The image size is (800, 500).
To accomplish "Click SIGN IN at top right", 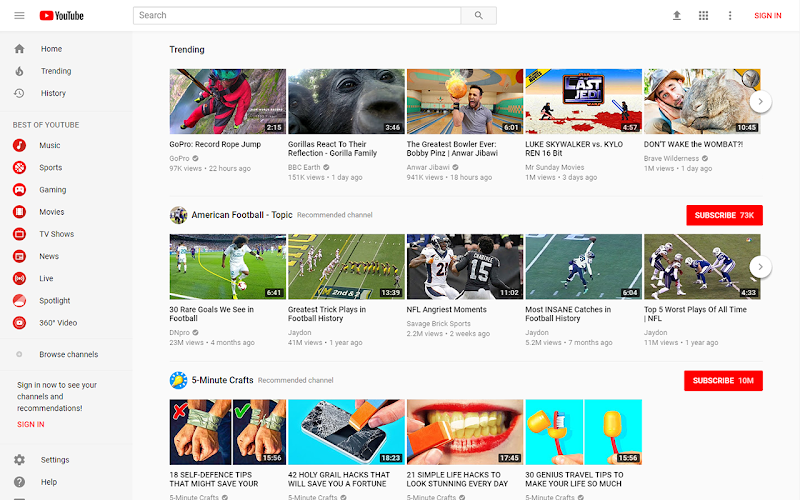I will 768,16.
